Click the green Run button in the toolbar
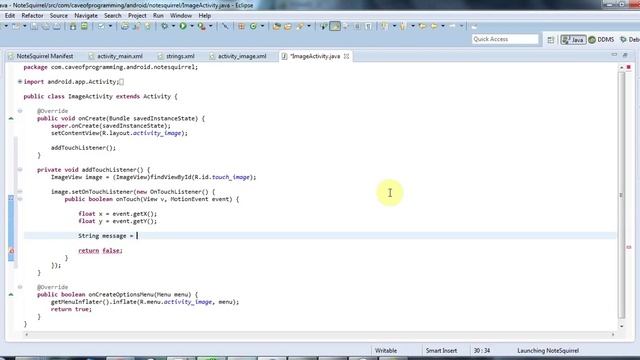The height and width of the screenshot is (360, 640). pos(183,27)
